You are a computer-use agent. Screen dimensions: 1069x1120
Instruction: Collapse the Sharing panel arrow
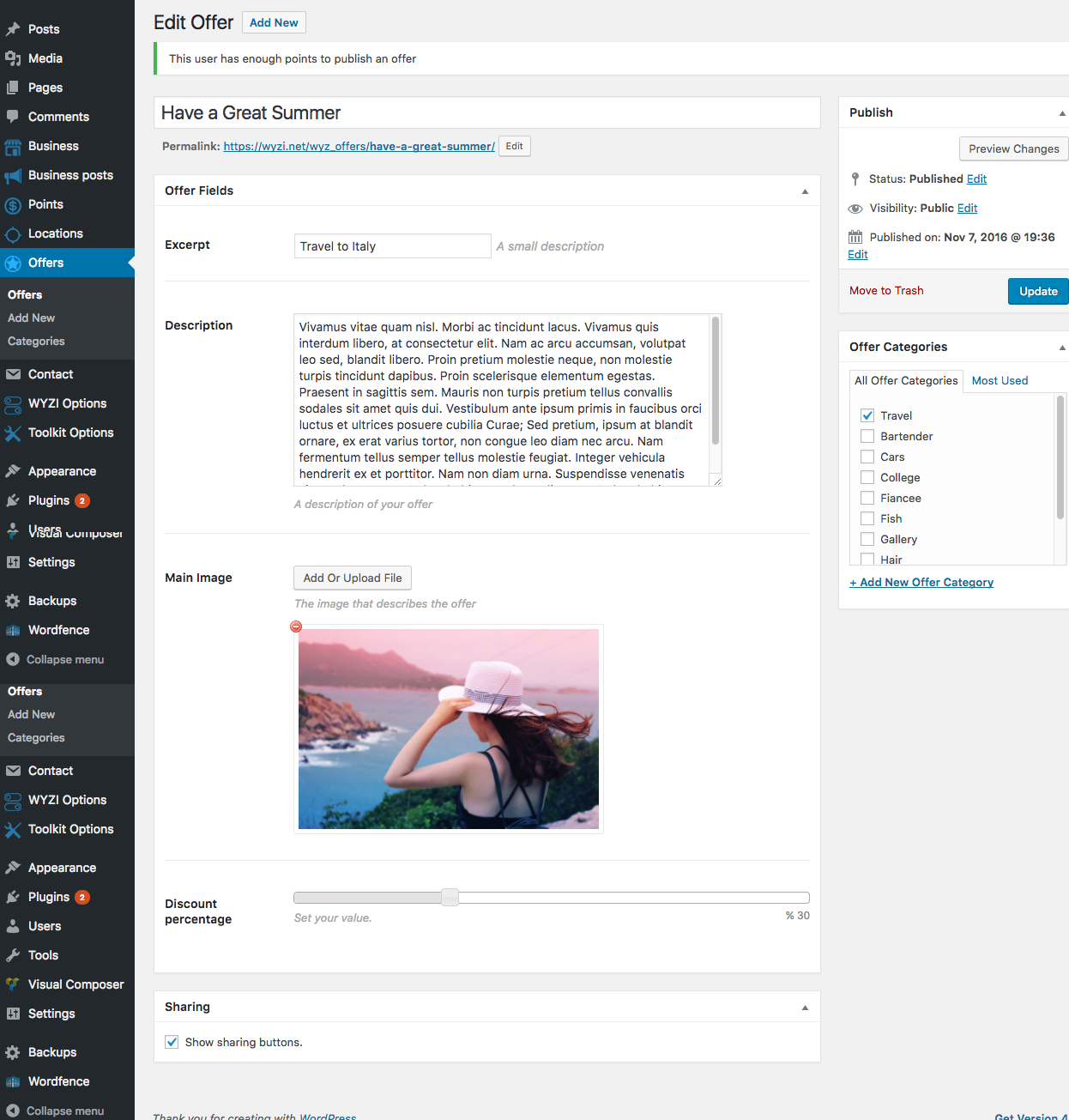805,1008
